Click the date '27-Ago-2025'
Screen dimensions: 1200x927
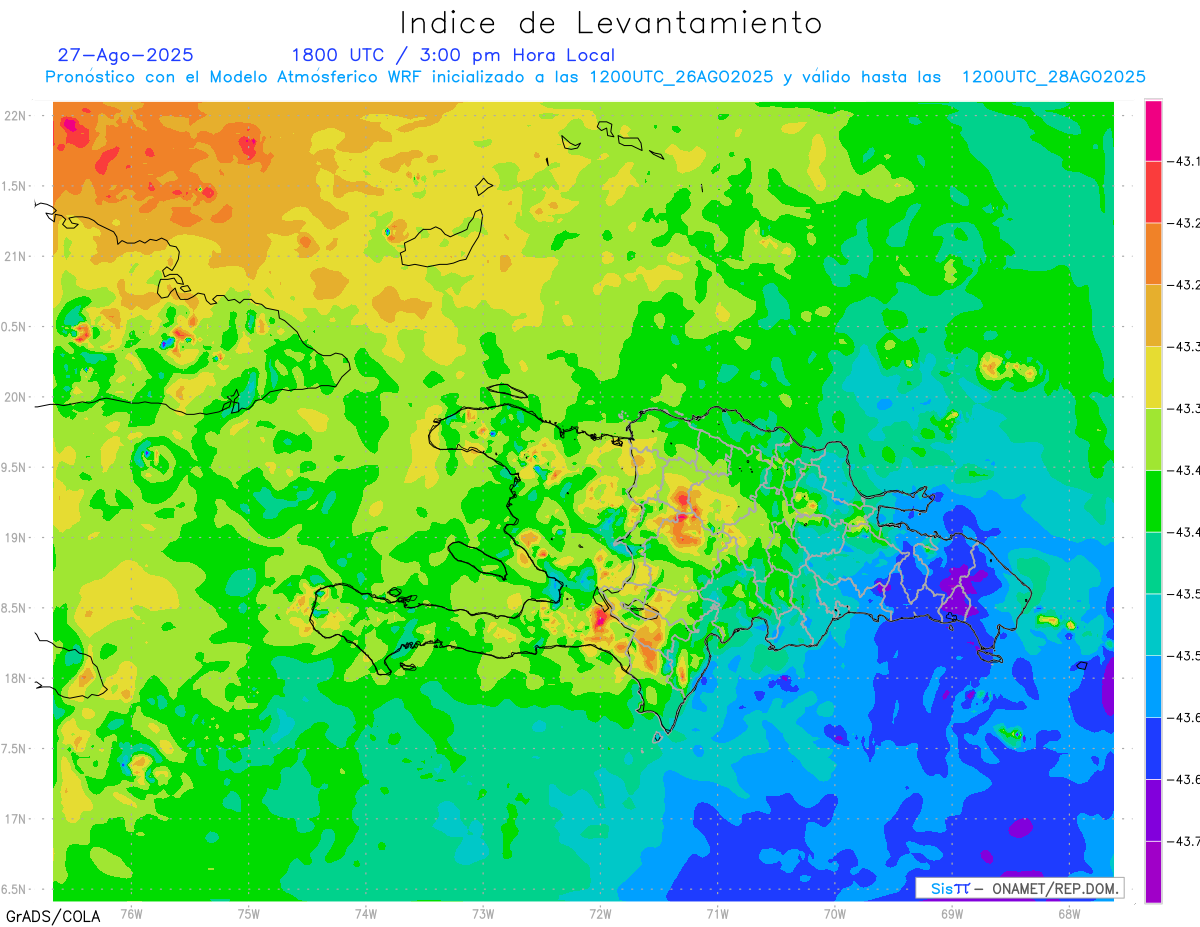126,55
